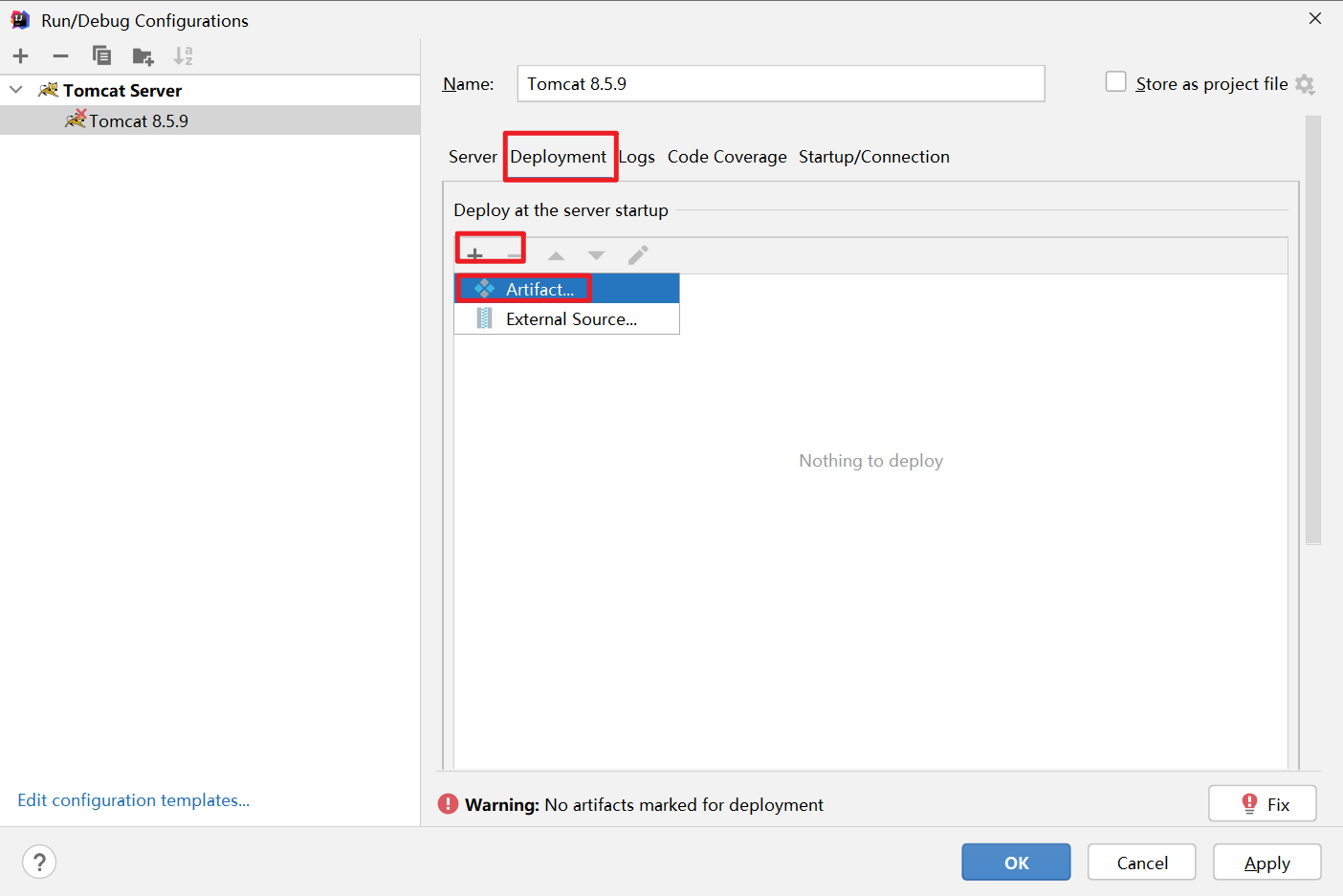Create a new configurations folder

pyautogui.click(x=143, y=55)
